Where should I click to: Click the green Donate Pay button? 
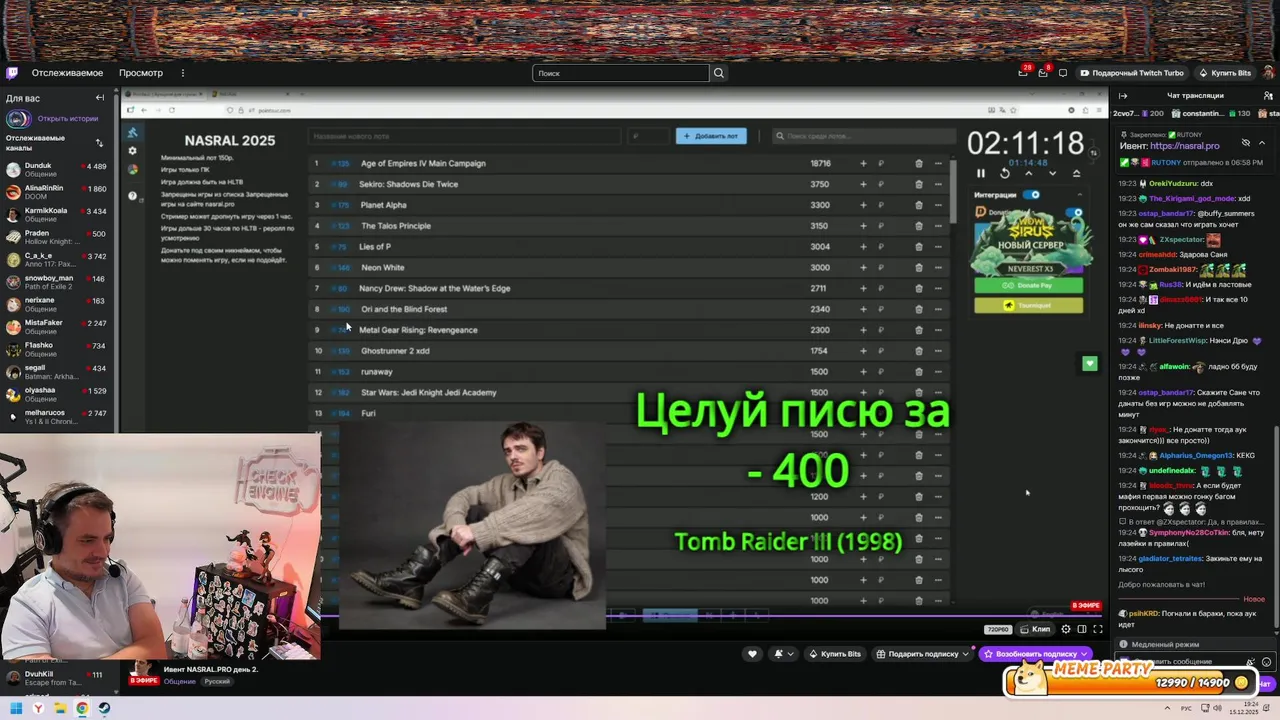[x=1029, y=285]
